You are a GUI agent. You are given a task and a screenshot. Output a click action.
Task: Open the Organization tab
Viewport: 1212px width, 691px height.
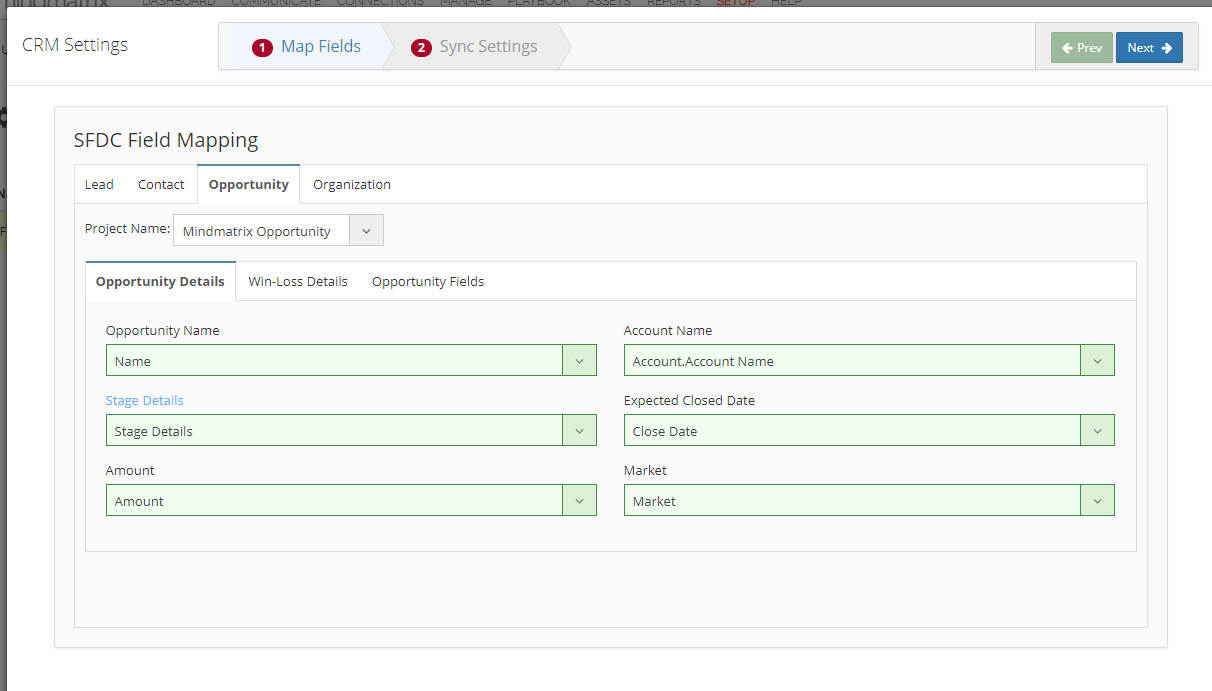(x=352, y=185)
